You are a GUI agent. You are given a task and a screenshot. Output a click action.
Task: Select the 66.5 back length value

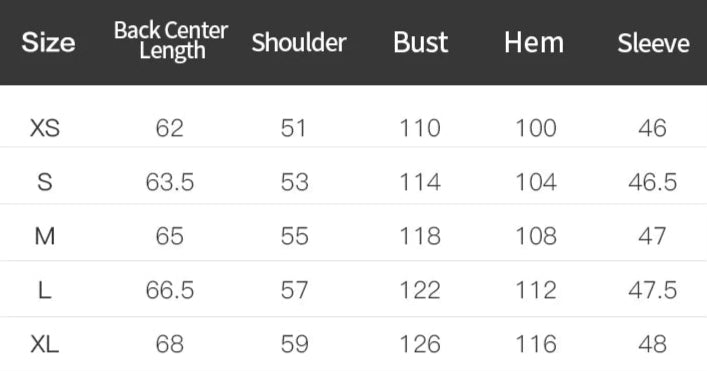pos(170,290)
